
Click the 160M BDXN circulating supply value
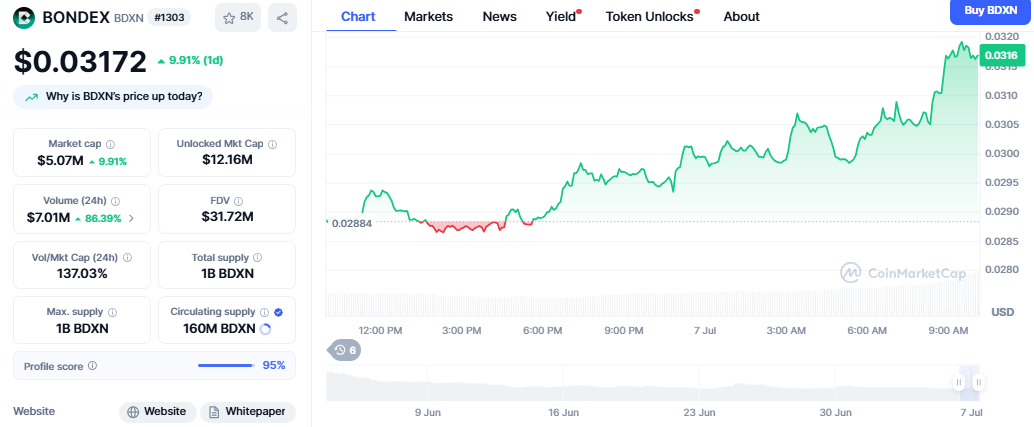[219, 329]
